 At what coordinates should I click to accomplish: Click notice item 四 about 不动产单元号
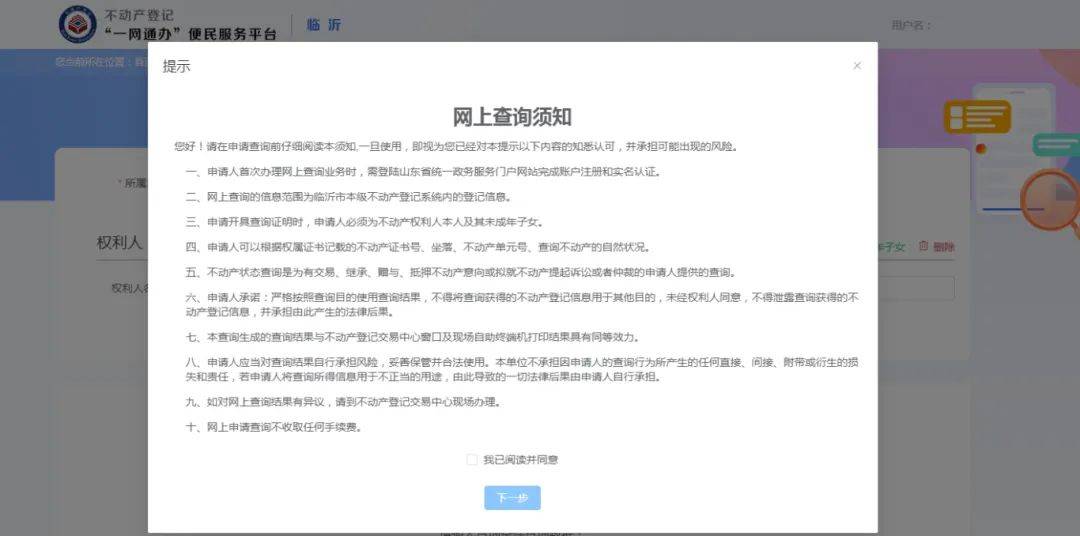418,247
